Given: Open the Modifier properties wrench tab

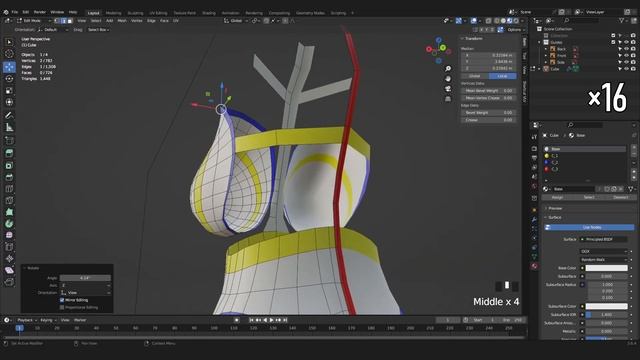Looking at the screenshot, I should [534, 220].
